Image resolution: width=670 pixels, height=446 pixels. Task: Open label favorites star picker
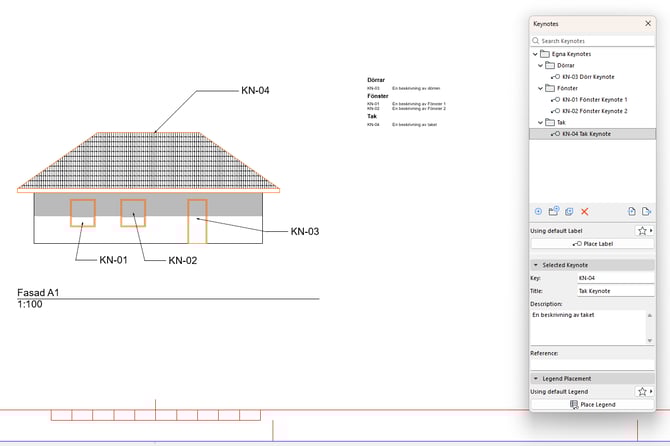point(643,230)
